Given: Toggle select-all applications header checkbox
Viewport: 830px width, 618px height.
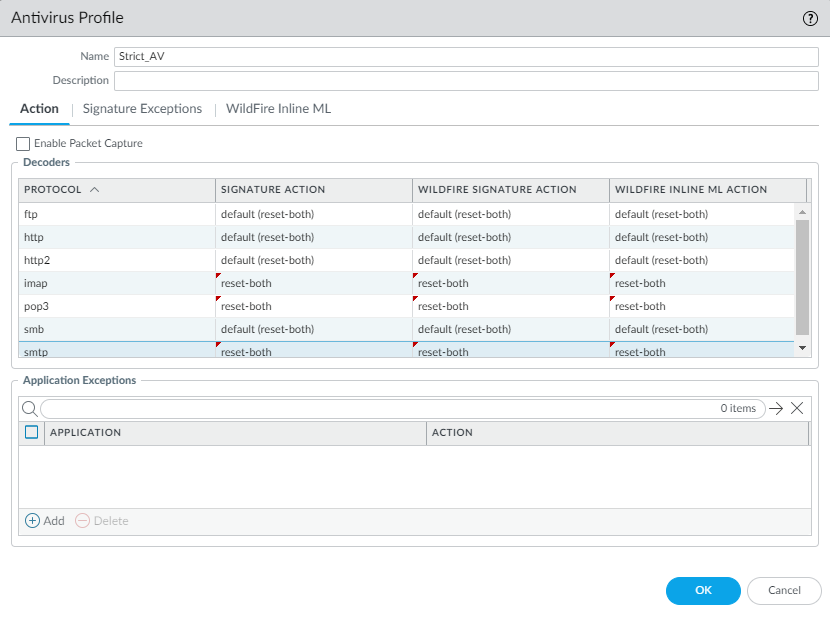Looking at the screenshot, I should click(32, 433).
